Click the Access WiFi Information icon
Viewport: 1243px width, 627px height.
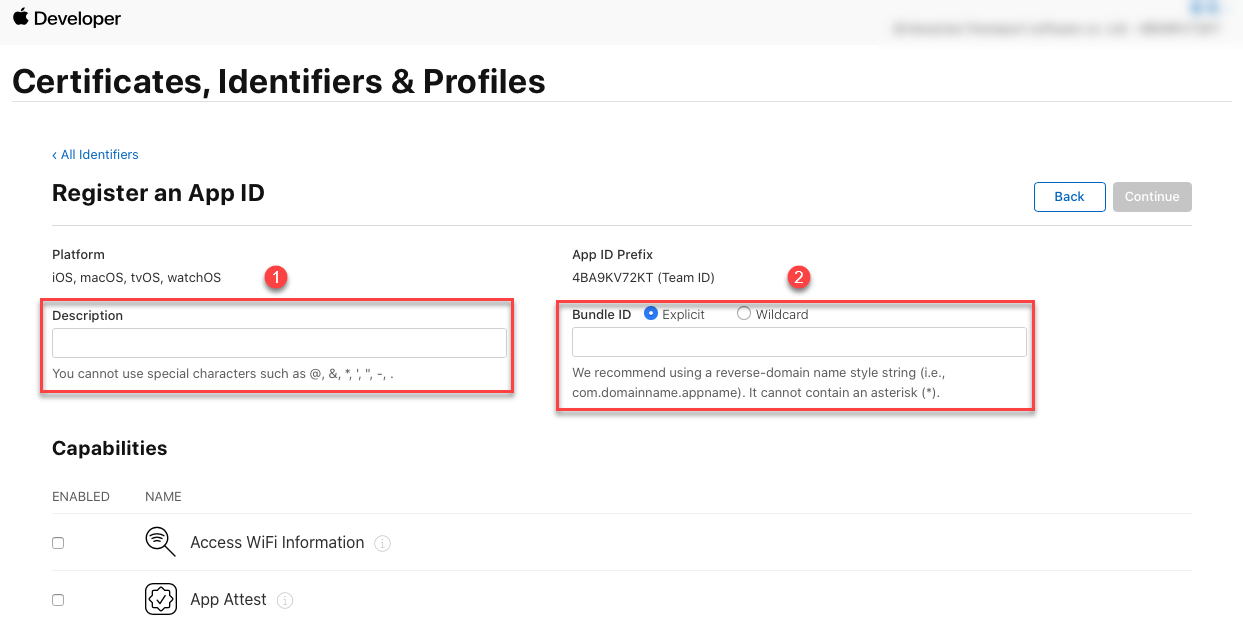160,542
